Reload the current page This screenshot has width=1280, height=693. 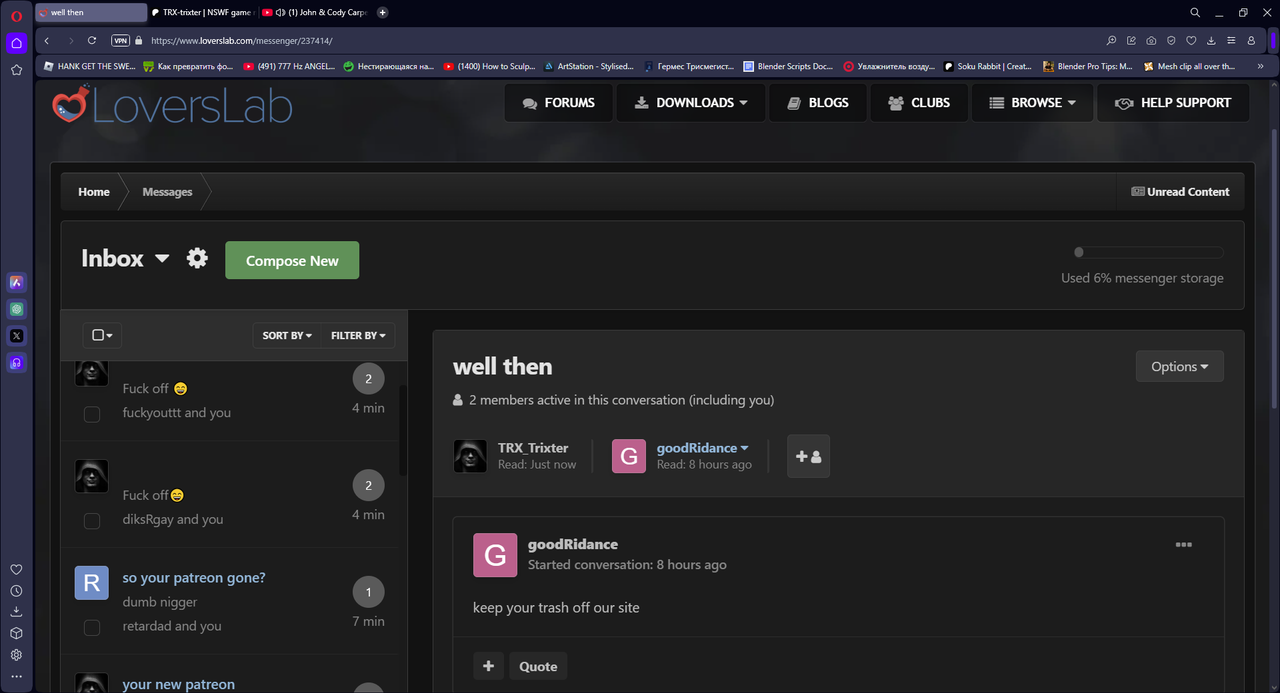[92, 41]
